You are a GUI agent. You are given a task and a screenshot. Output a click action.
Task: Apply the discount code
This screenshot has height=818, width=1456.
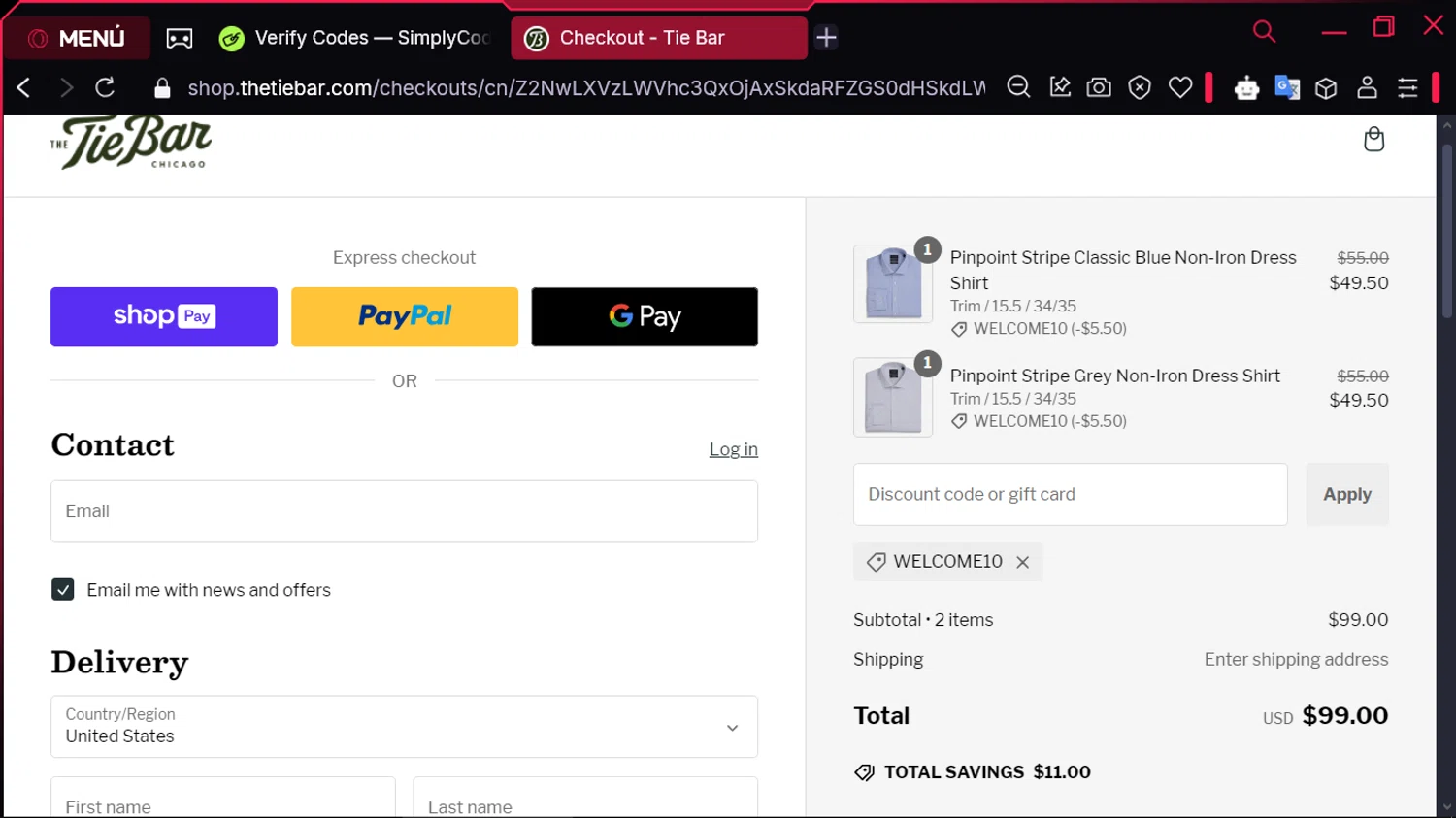point(1347,494)
